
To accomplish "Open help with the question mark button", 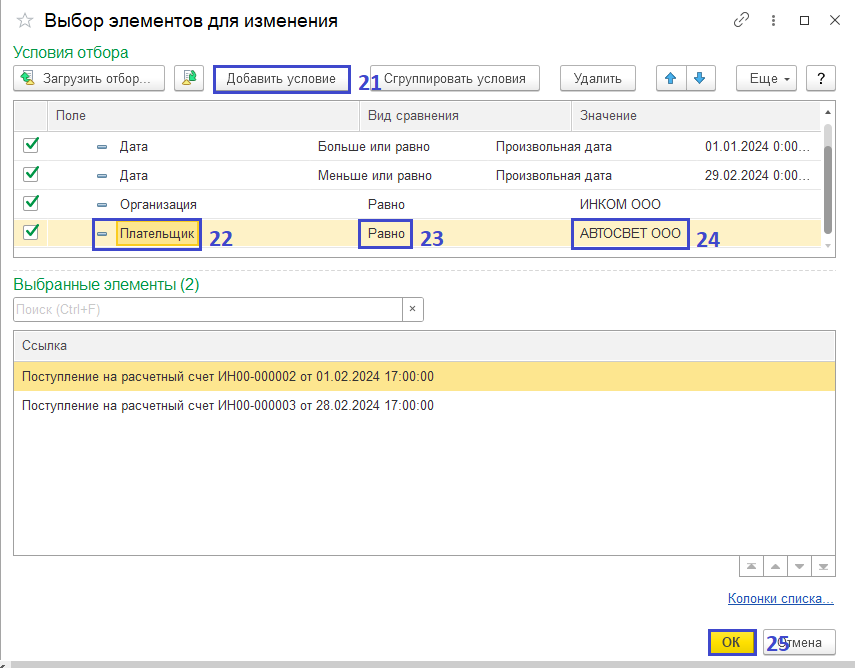I will (820, 78).
